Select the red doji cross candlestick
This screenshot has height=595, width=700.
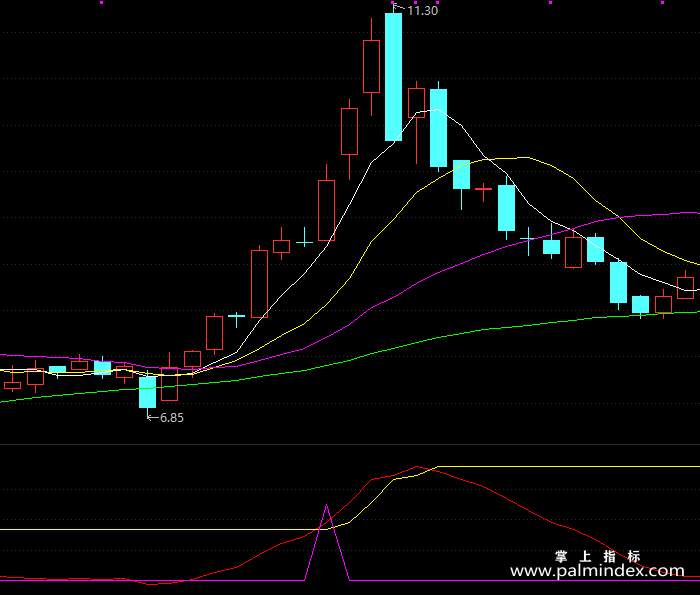483,191
